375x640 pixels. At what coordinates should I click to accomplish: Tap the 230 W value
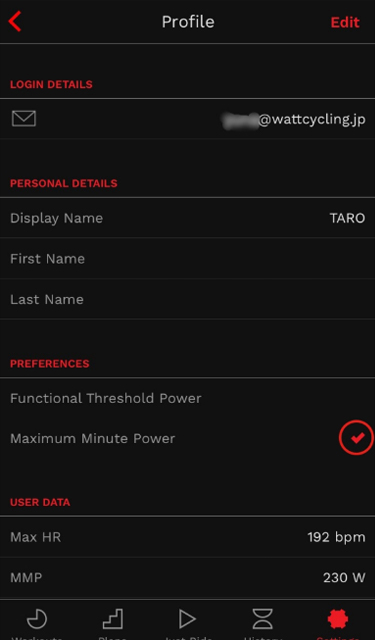tap(344, 578)
